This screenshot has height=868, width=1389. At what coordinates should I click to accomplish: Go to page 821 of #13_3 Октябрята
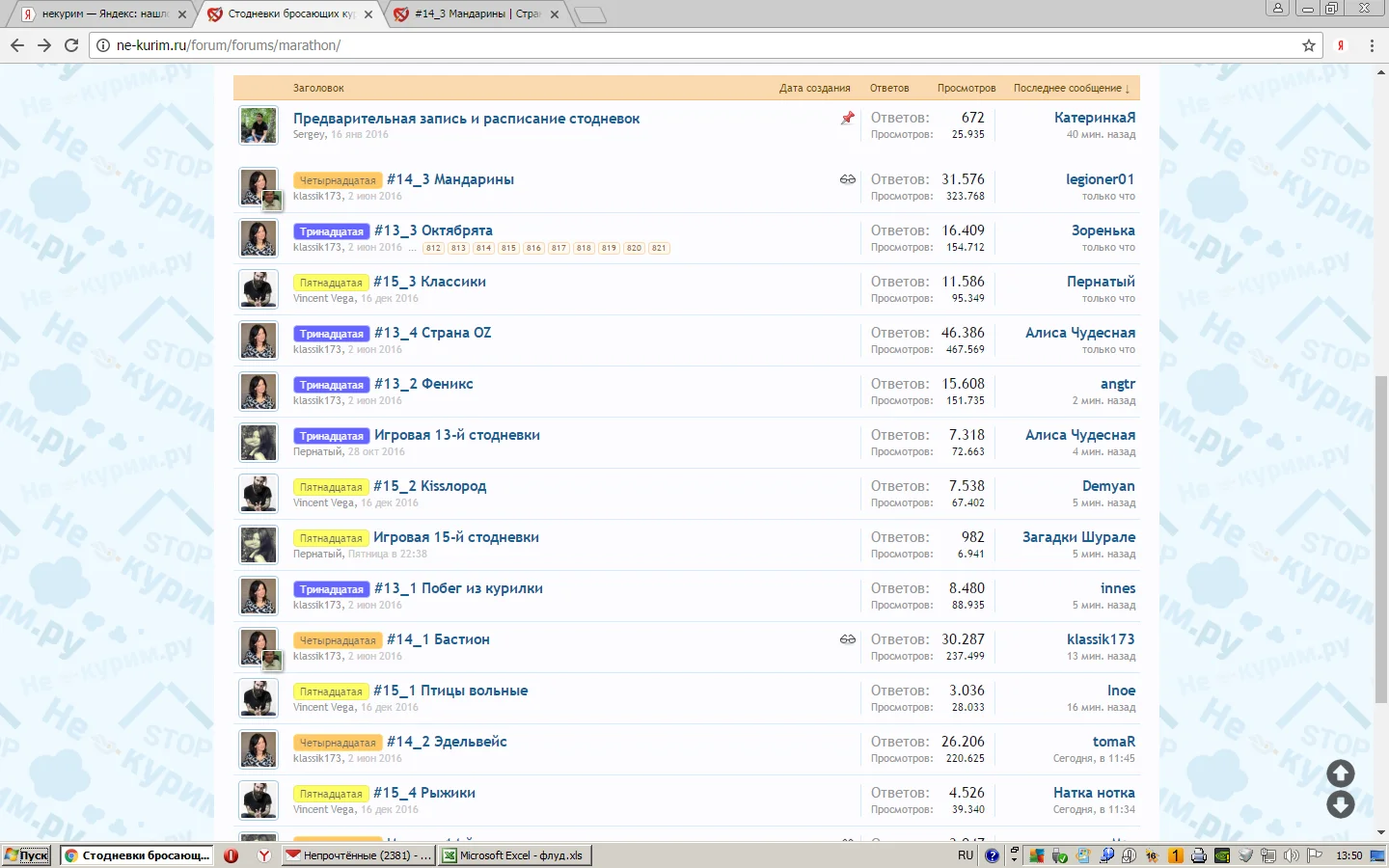click(x=659, y=248)
